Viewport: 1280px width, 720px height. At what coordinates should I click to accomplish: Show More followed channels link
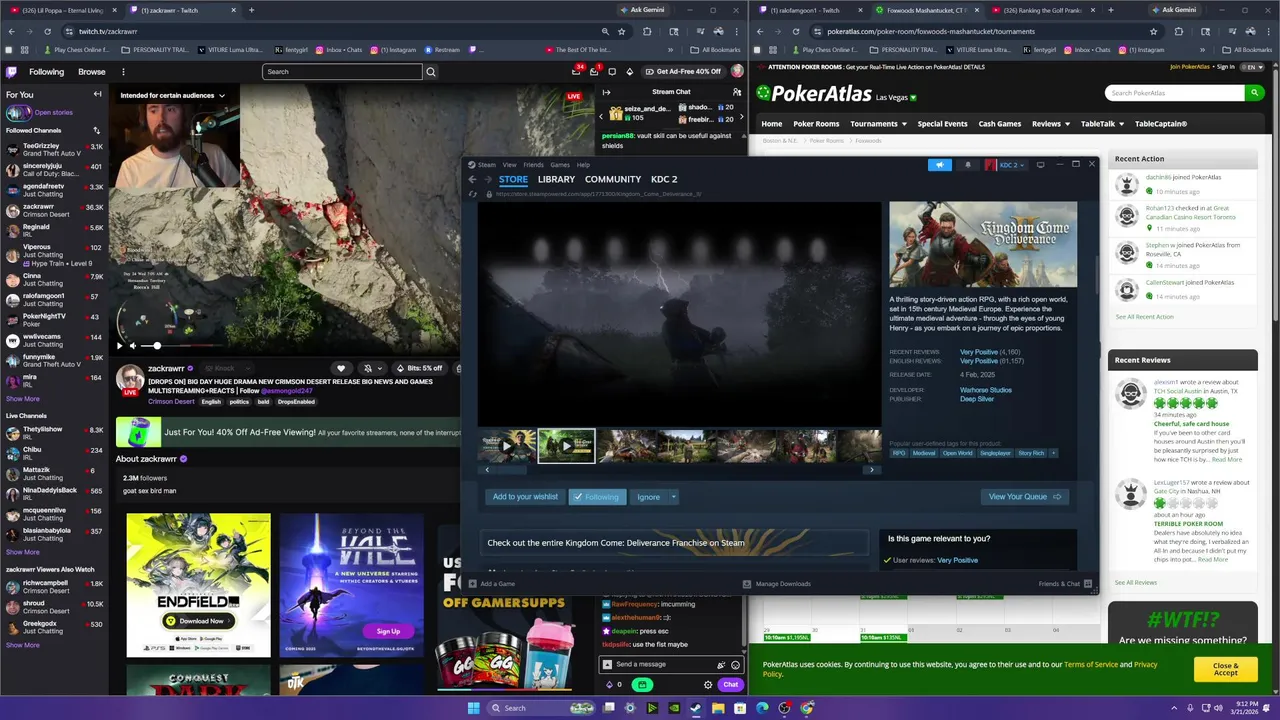coord(23,399)
